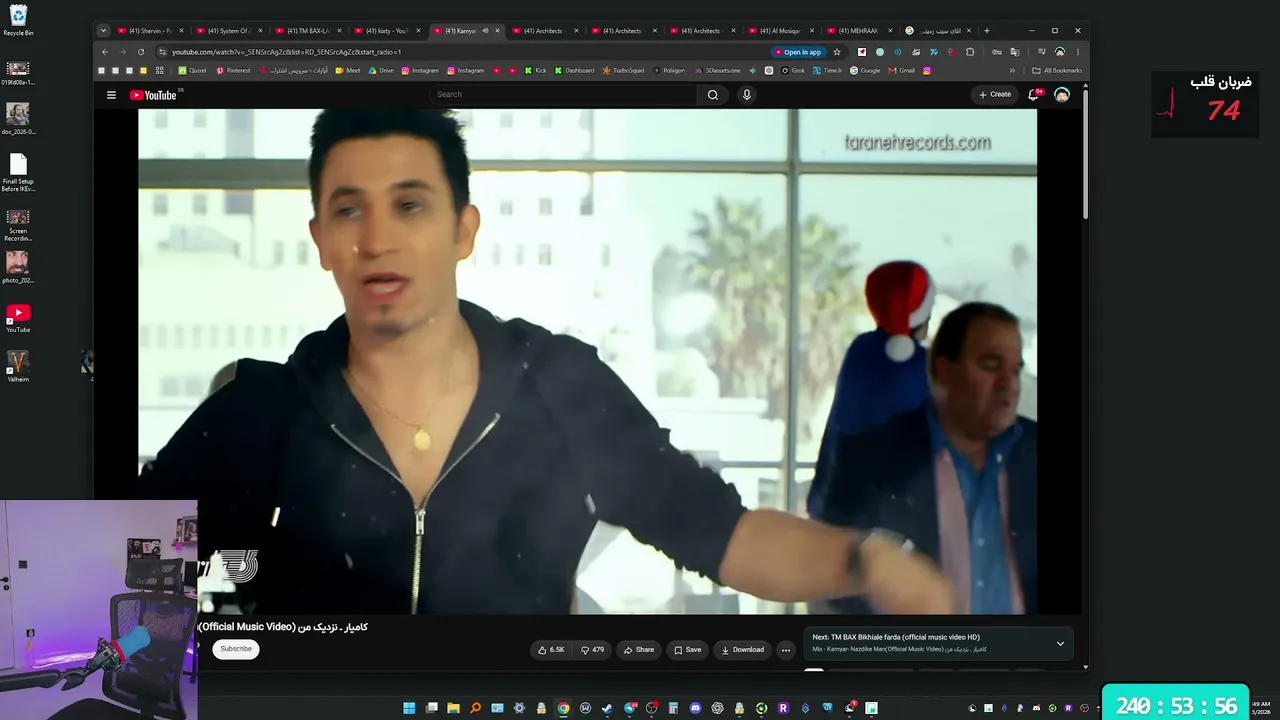Viewport: 1280px width, 720px height.
Task: Dislike the video with thumbs down
Action: (x=593, y=650)
